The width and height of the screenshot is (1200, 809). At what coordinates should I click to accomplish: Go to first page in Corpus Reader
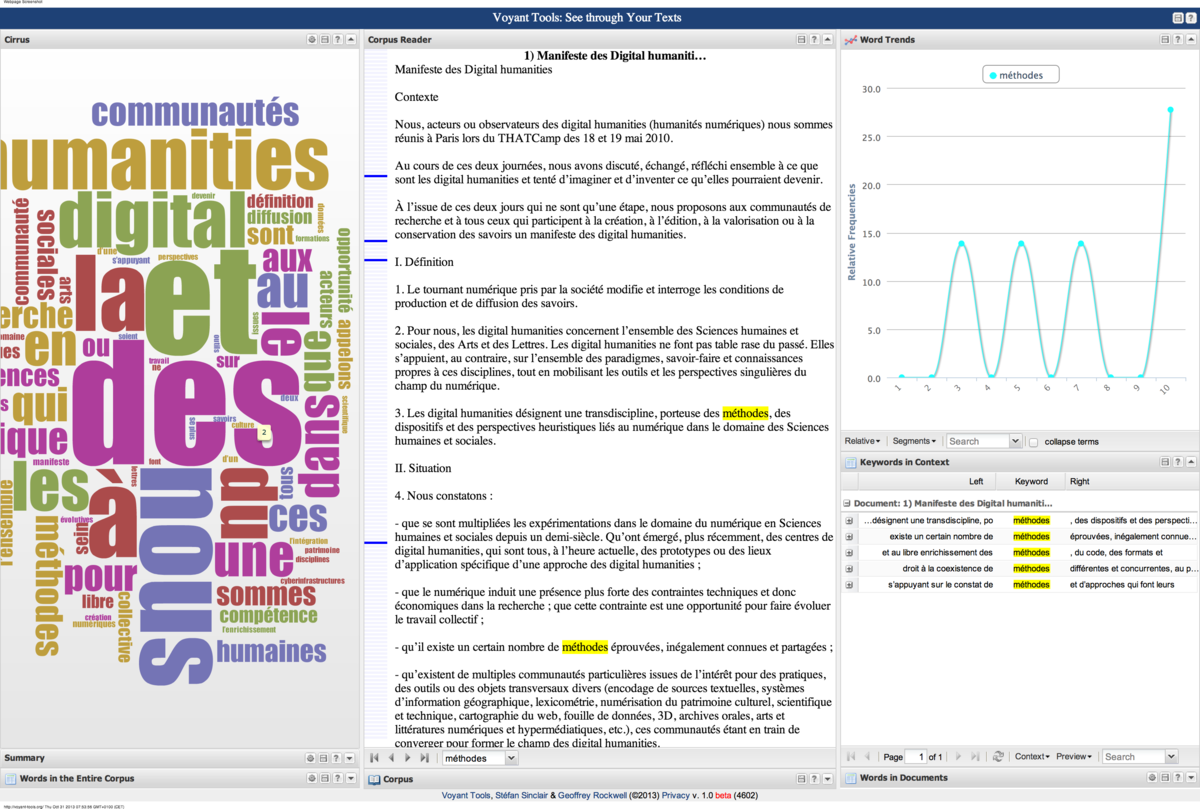point(375,758)
